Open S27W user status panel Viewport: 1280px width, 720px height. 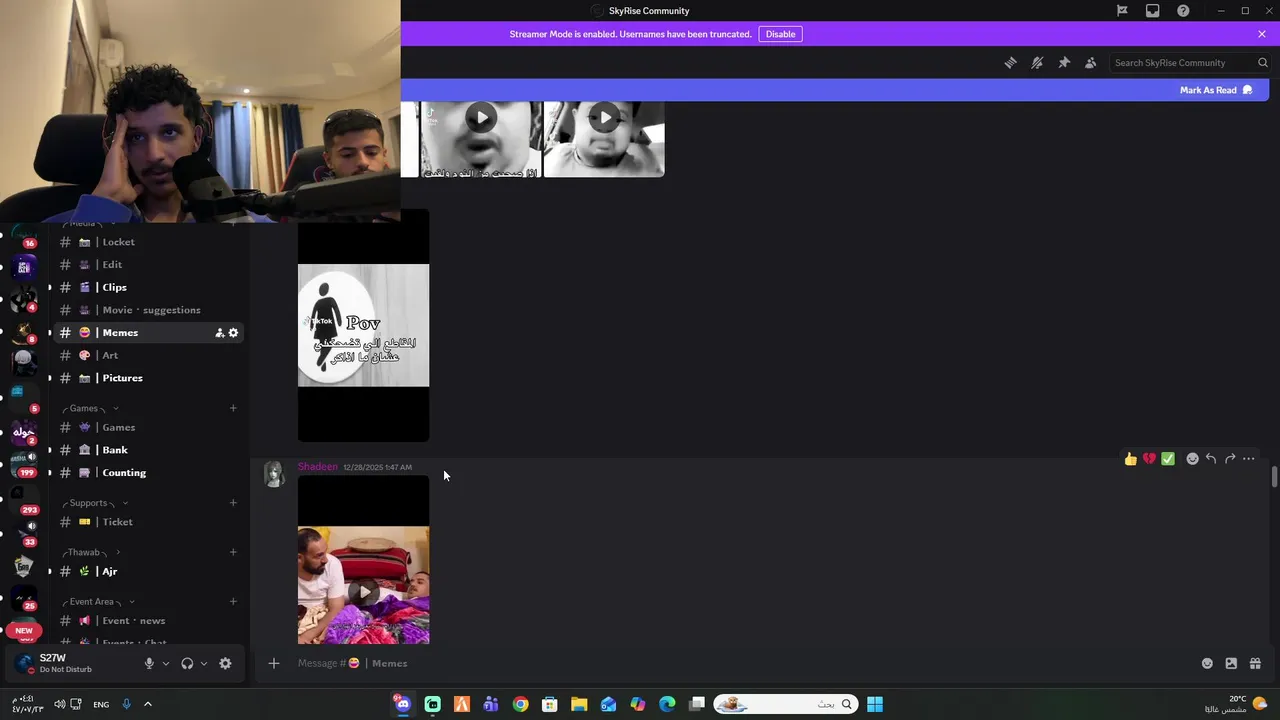(70, 663)
